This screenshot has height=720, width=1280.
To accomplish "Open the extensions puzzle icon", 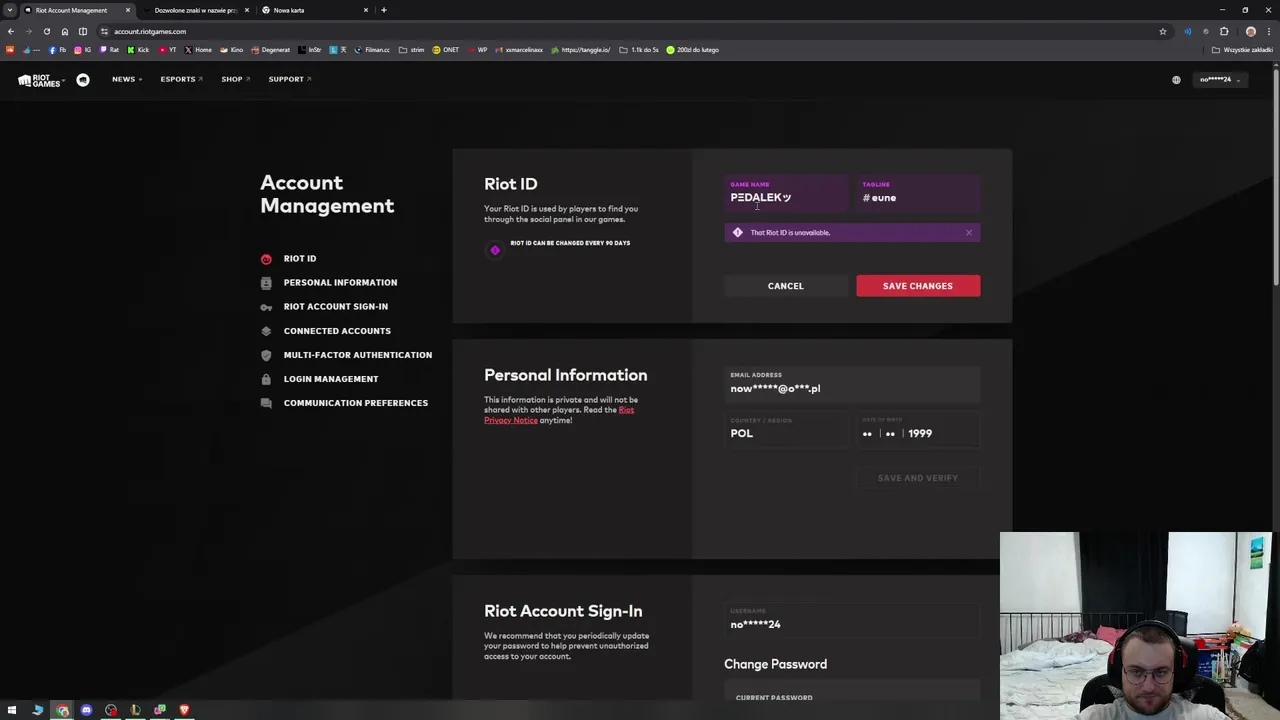I will [x=1224, y=31].
